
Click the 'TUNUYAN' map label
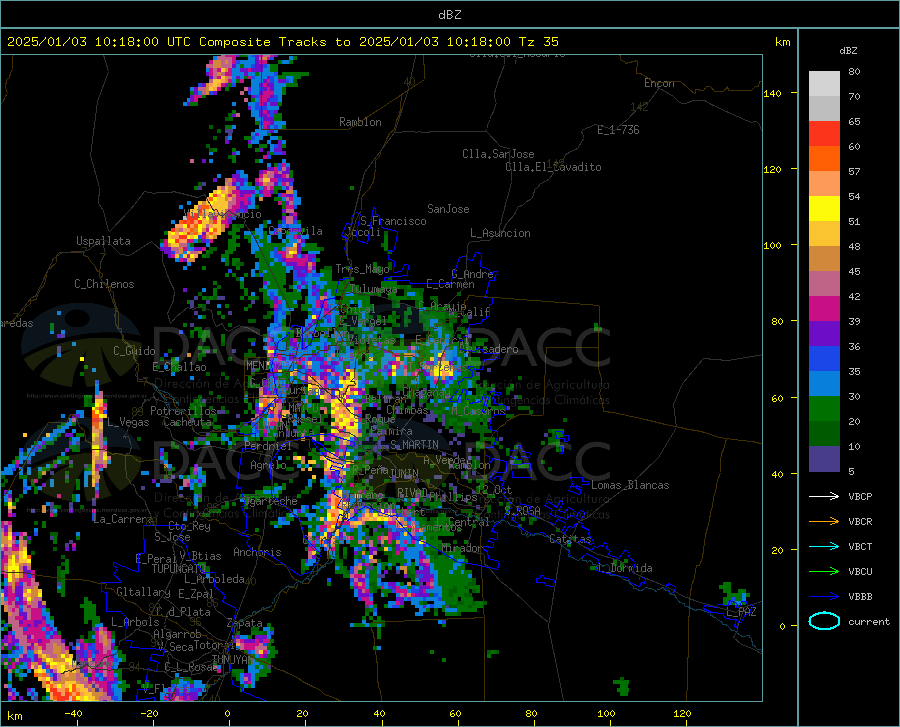pos(232,659)
